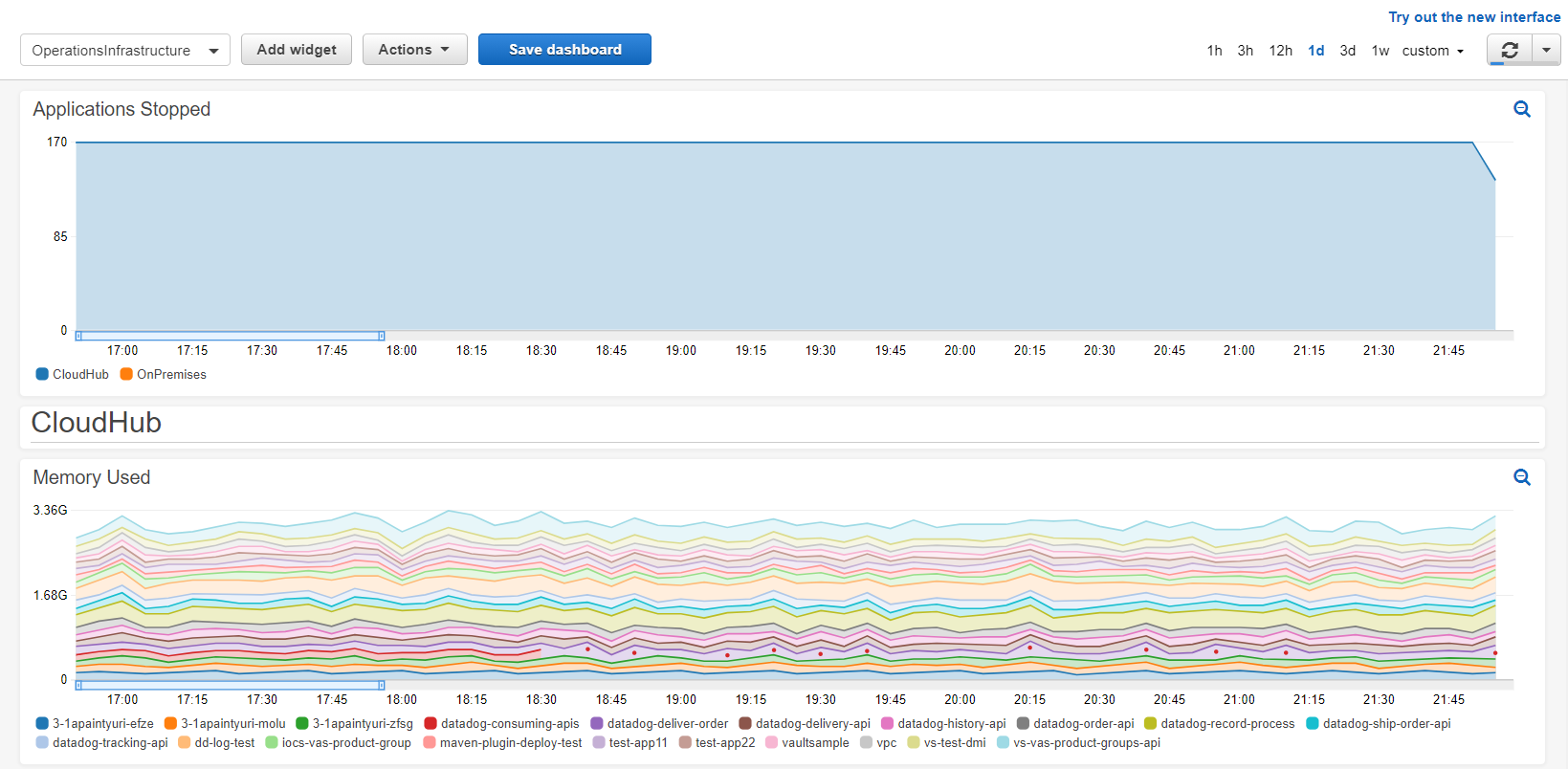Toggle test-app22 legend entry
Image resolution: width=1568 pixels, height=769 pixels.
coord(717,742)
